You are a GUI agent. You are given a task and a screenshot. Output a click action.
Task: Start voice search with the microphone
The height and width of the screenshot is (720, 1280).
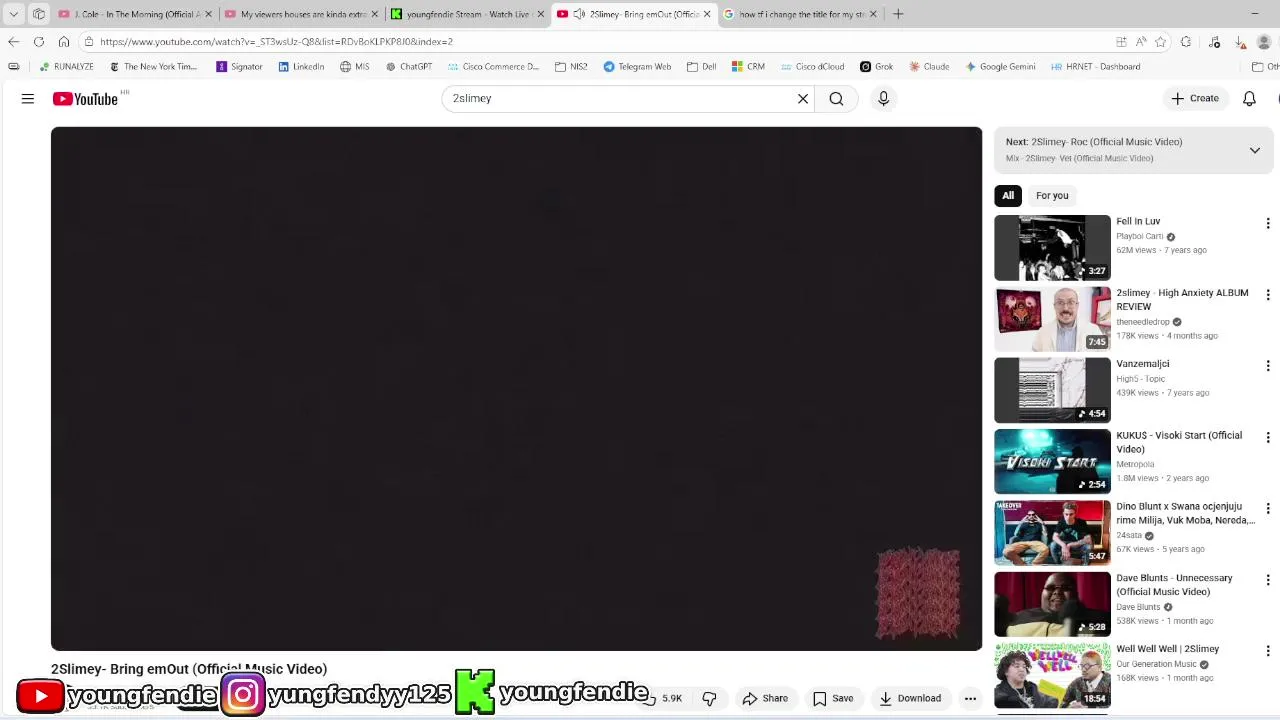[883, 98]
